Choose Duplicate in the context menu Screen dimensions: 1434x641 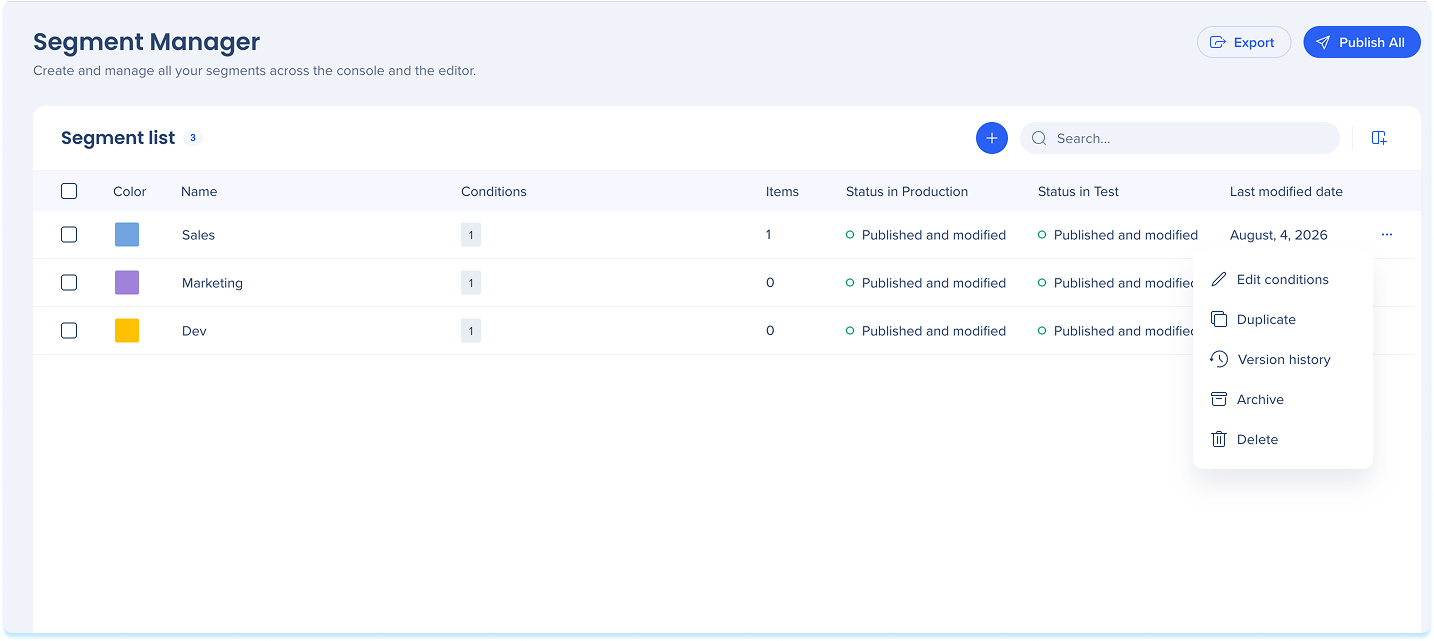tap(1283, 319)
